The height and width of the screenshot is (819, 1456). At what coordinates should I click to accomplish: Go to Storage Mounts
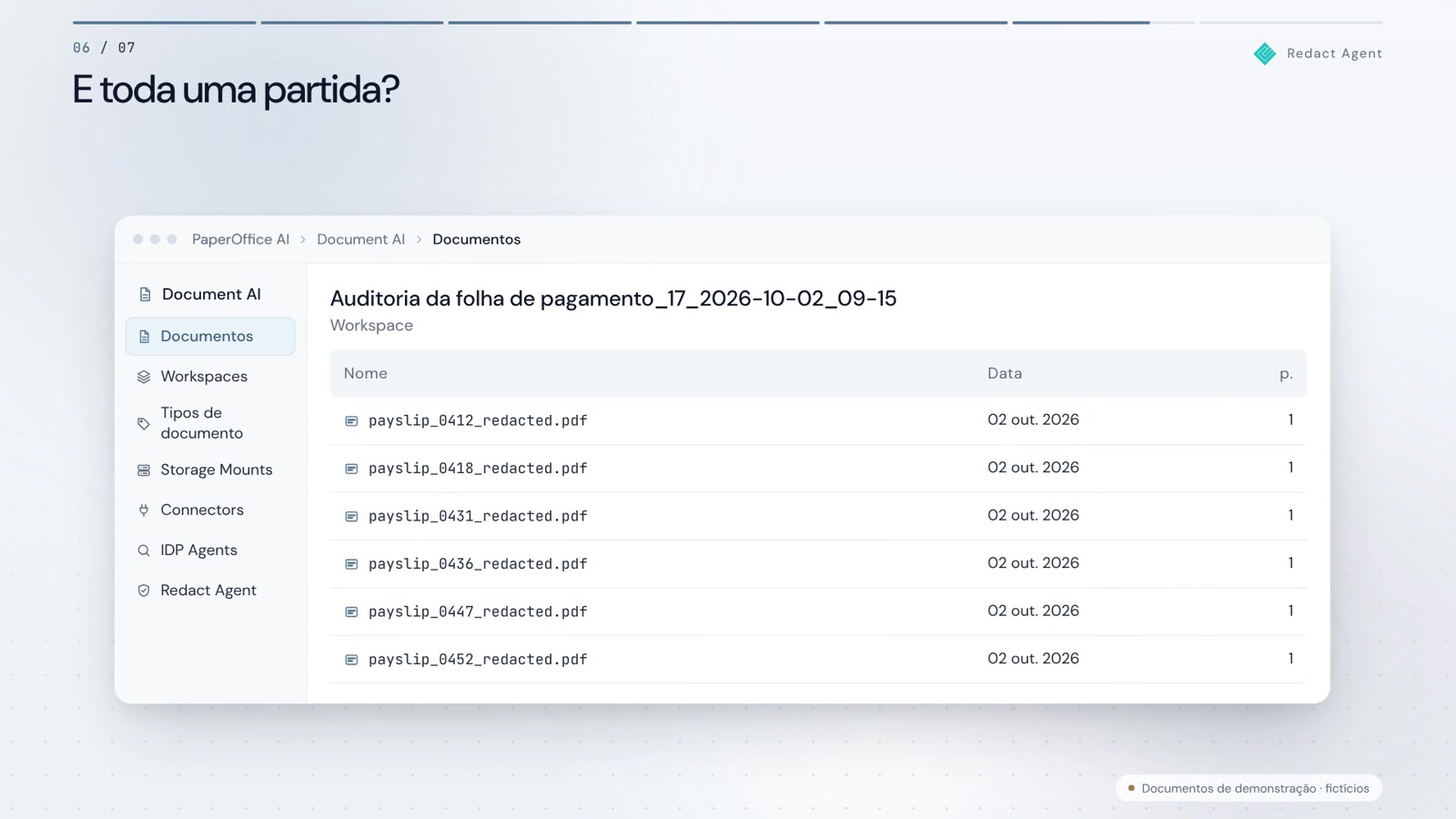pyautogui.click(x=210, y=470)
